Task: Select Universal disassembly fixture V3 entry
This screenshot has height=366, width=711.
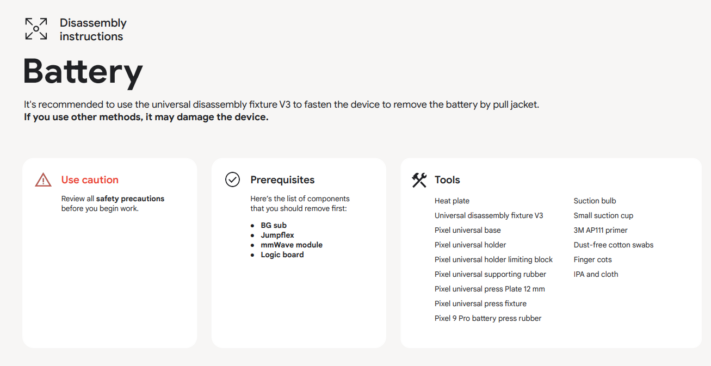Action: click(x=488, y=216)
